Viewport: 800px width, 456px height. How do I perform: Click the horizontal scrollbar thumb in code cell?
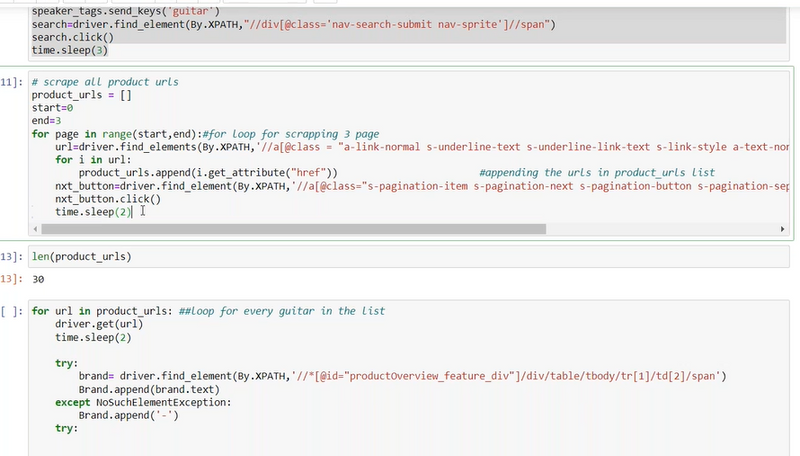click(290, 229)
